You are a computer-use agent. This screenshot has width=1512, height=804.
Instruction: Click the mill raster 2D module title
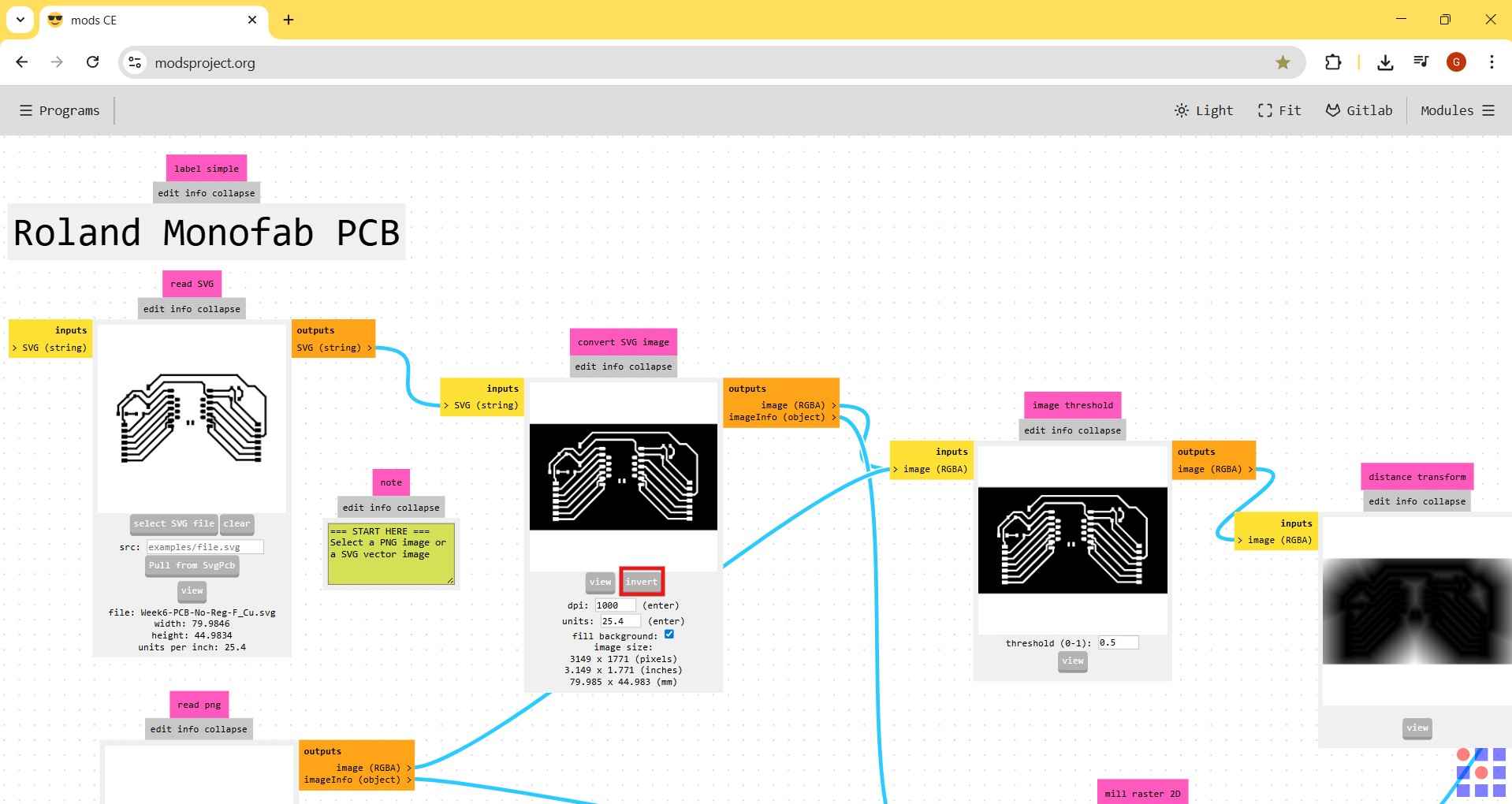(1142, 793)
